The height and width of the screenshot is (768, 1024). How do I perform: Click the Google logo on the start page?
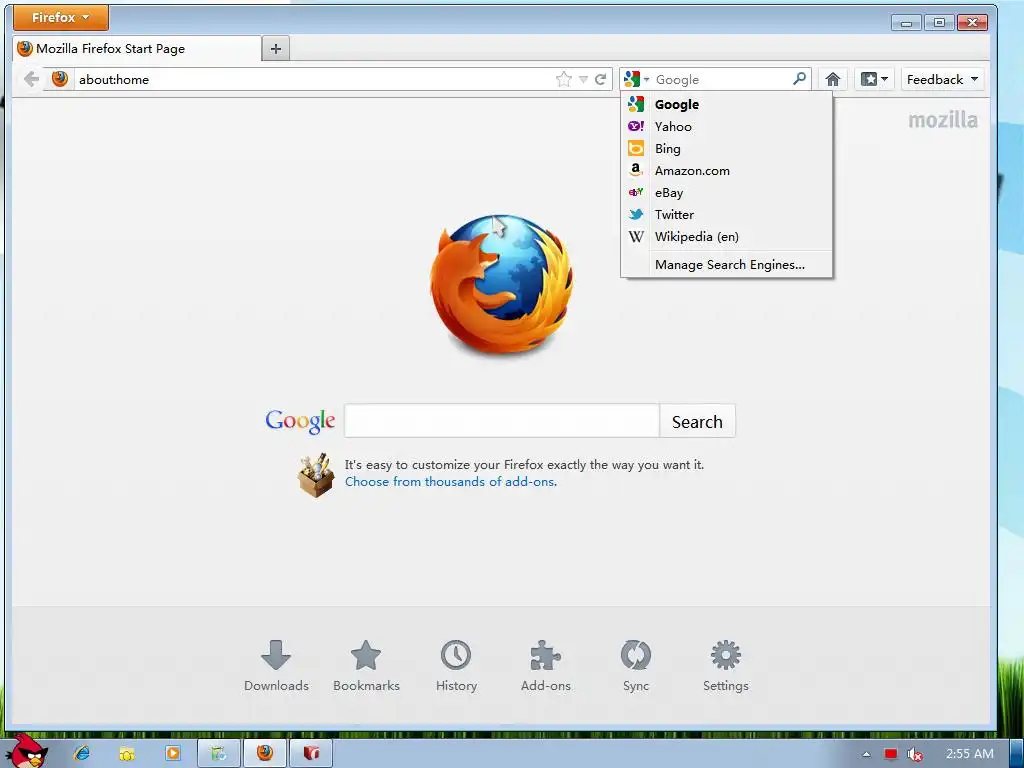coord(300,421)
